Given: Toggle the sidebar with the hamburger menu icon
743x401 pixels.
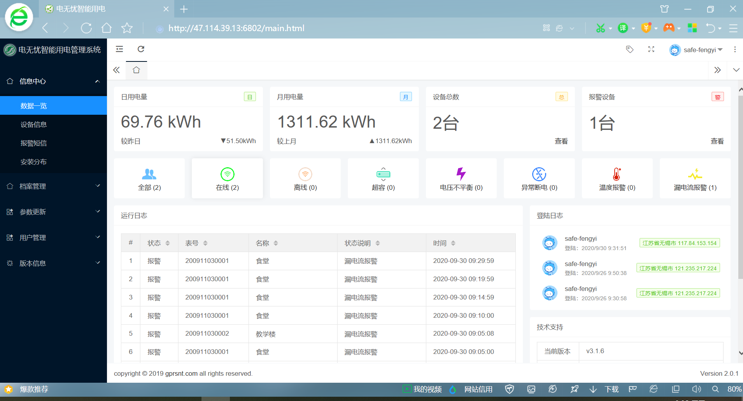Looking at the screenshot, I should point(120,49).
